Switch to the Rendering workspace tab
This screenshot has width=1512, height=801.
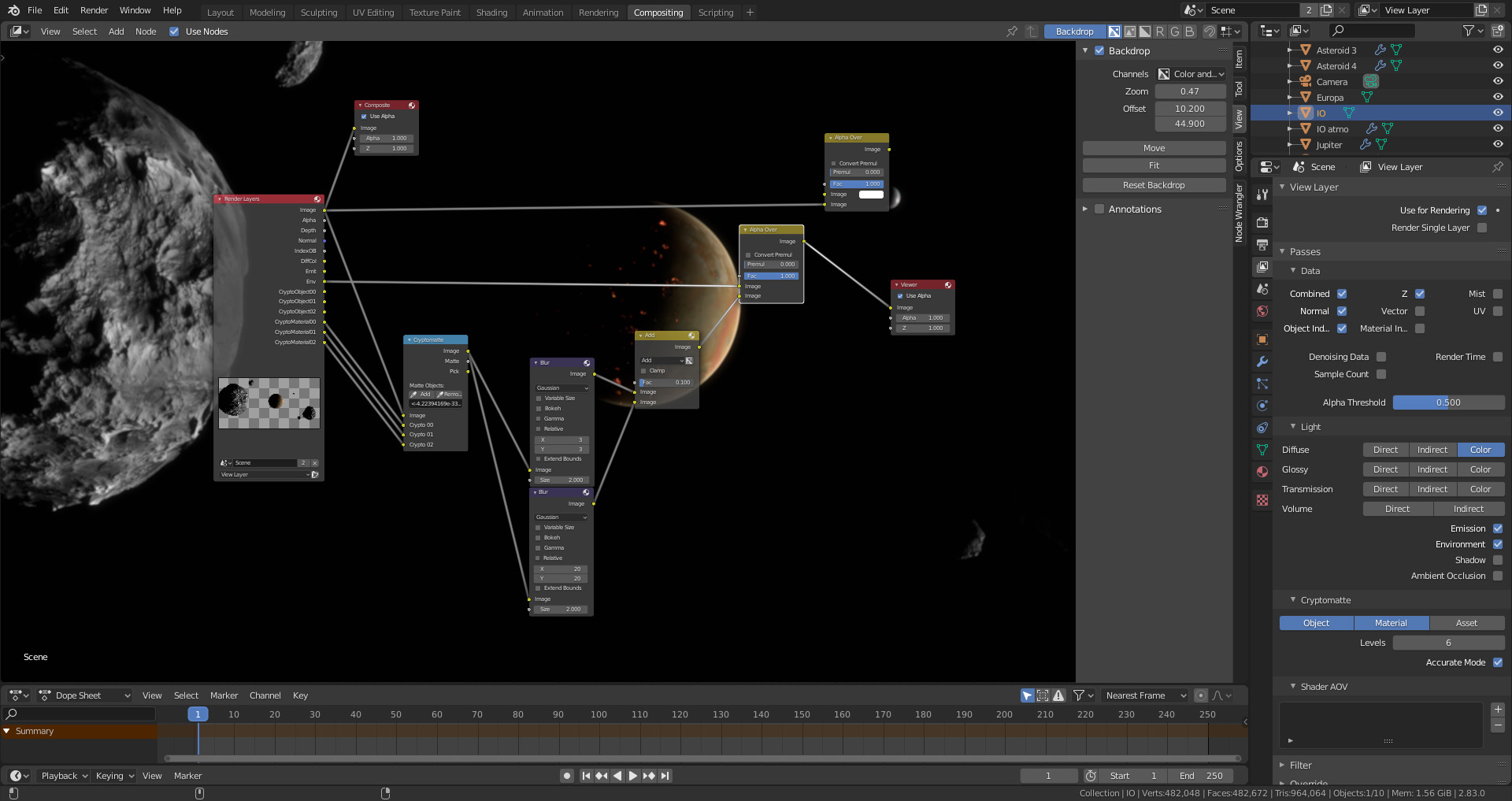pyautogui.click(x=598, y=13)
